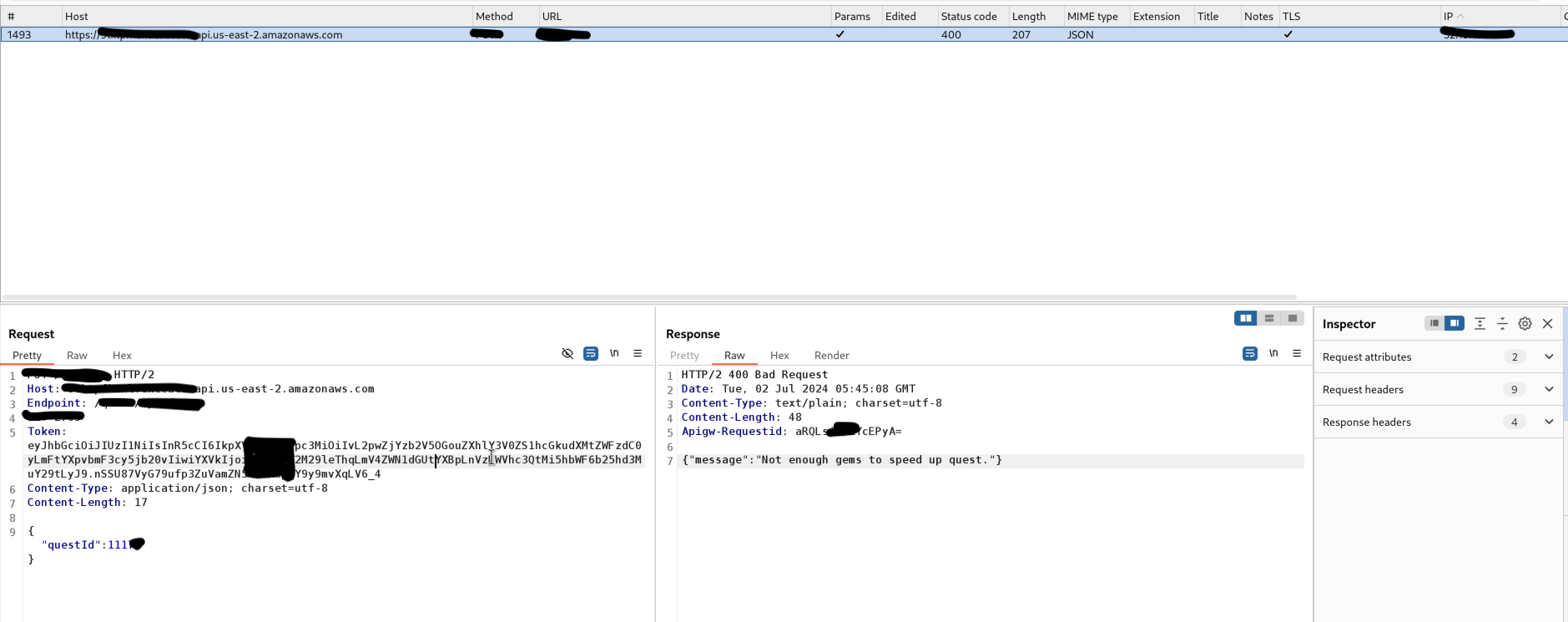Click "questId" key in request body

(x=71, y=544)
